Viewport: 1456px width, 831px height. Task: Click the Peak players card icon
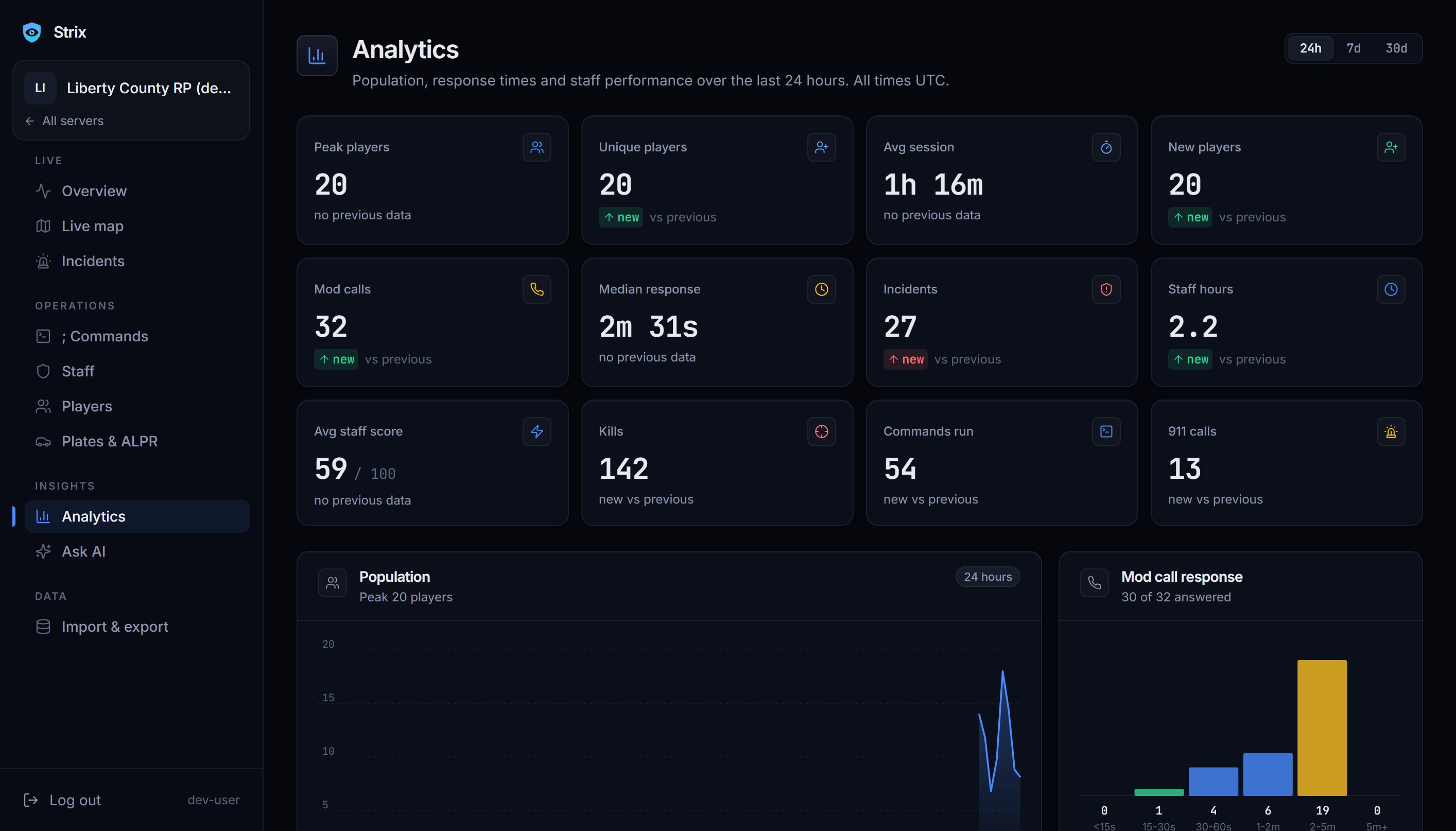[x=537, y=147]
